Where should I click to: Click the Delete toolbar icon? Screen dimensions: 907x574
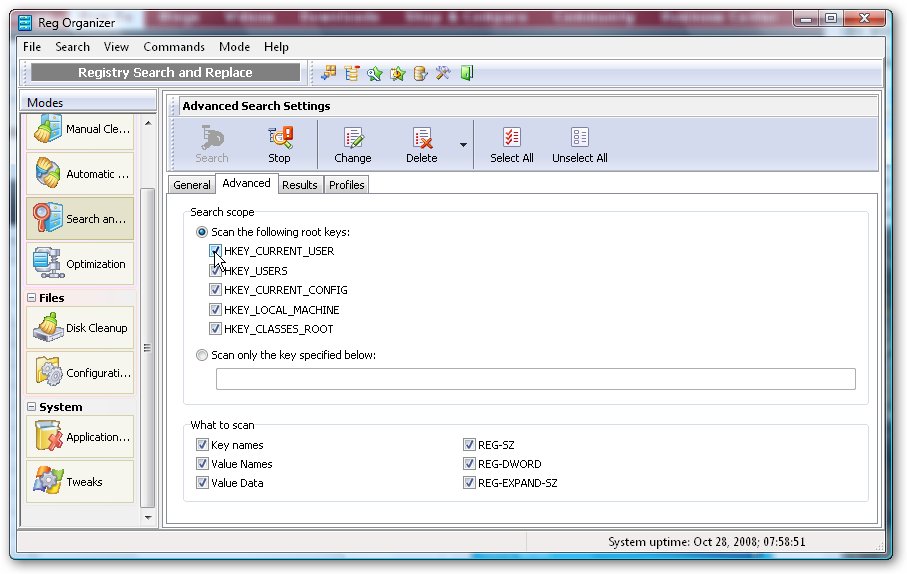click(421, 144)
